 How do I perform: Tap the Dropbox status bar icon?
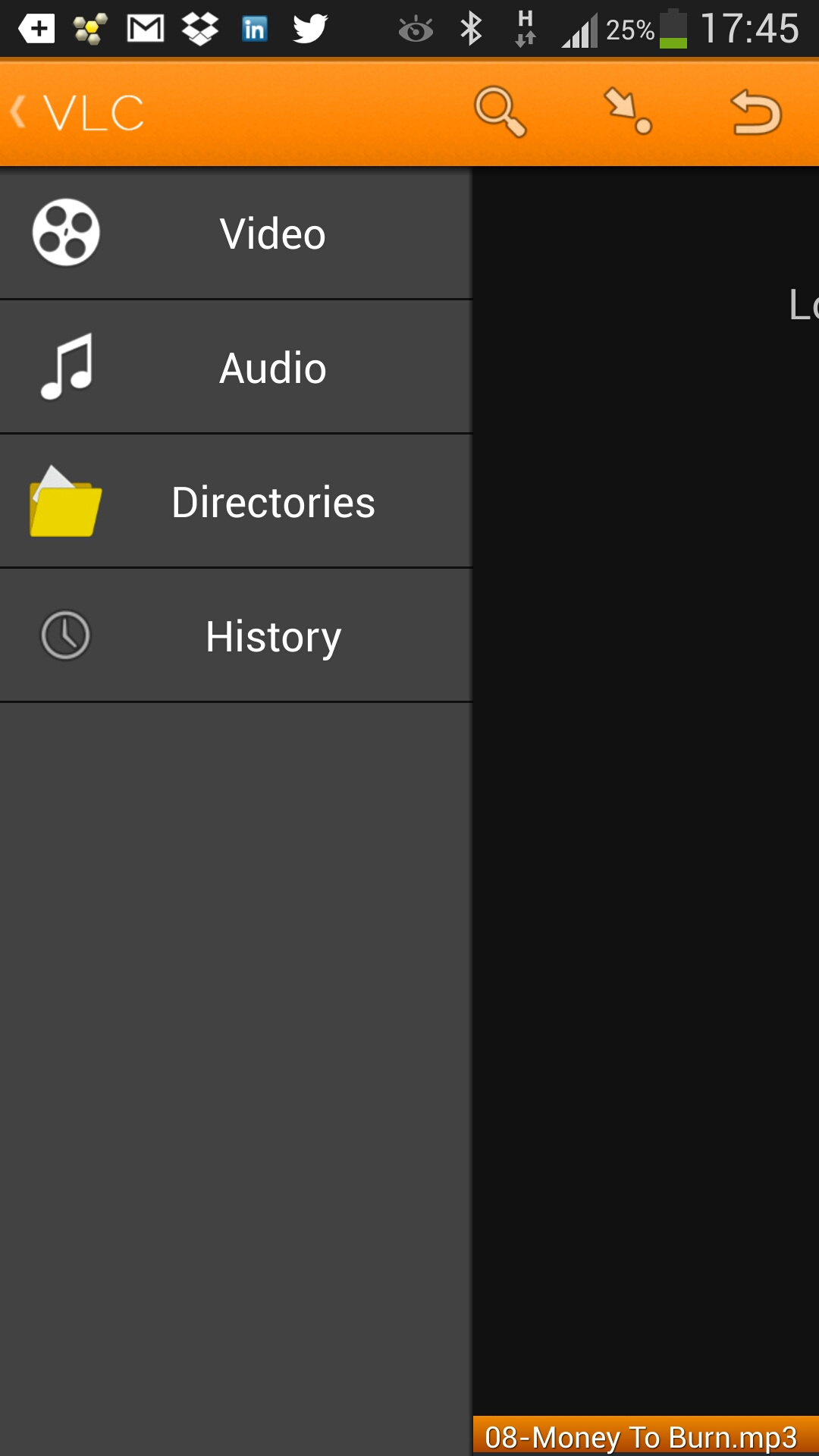pos(199,28)
